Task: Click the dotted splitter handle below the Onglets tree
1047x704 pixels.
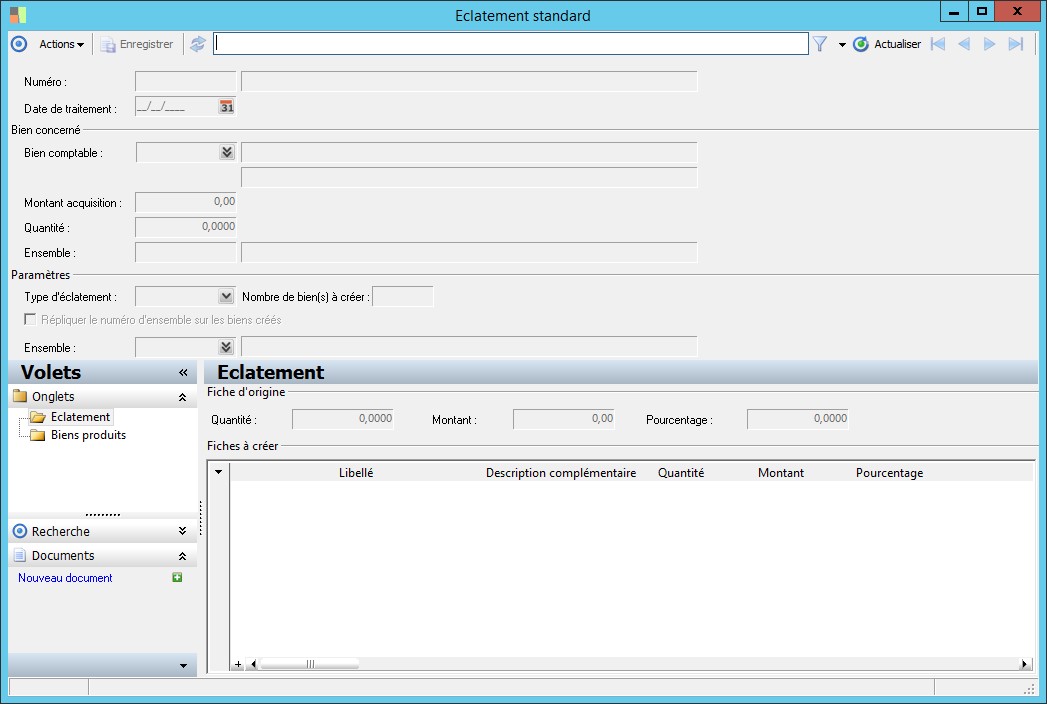Action: tap(103, 514)
